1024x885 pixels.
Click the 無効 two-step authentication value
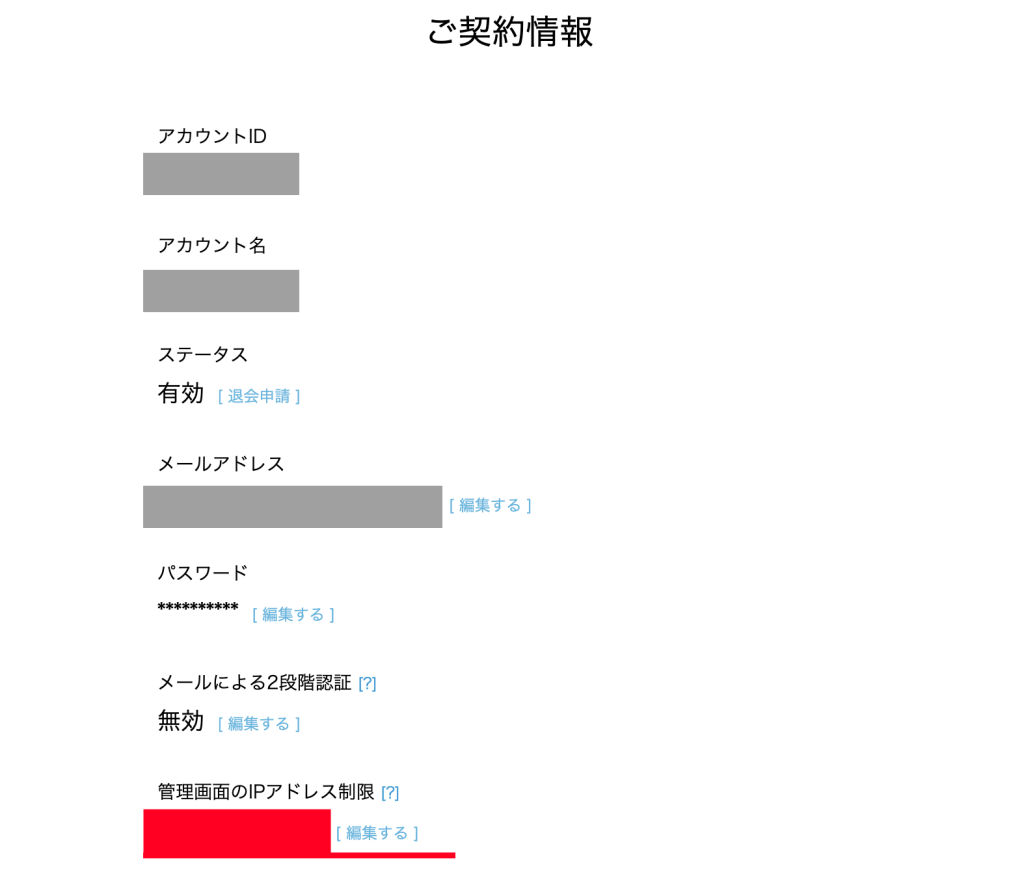181,720
